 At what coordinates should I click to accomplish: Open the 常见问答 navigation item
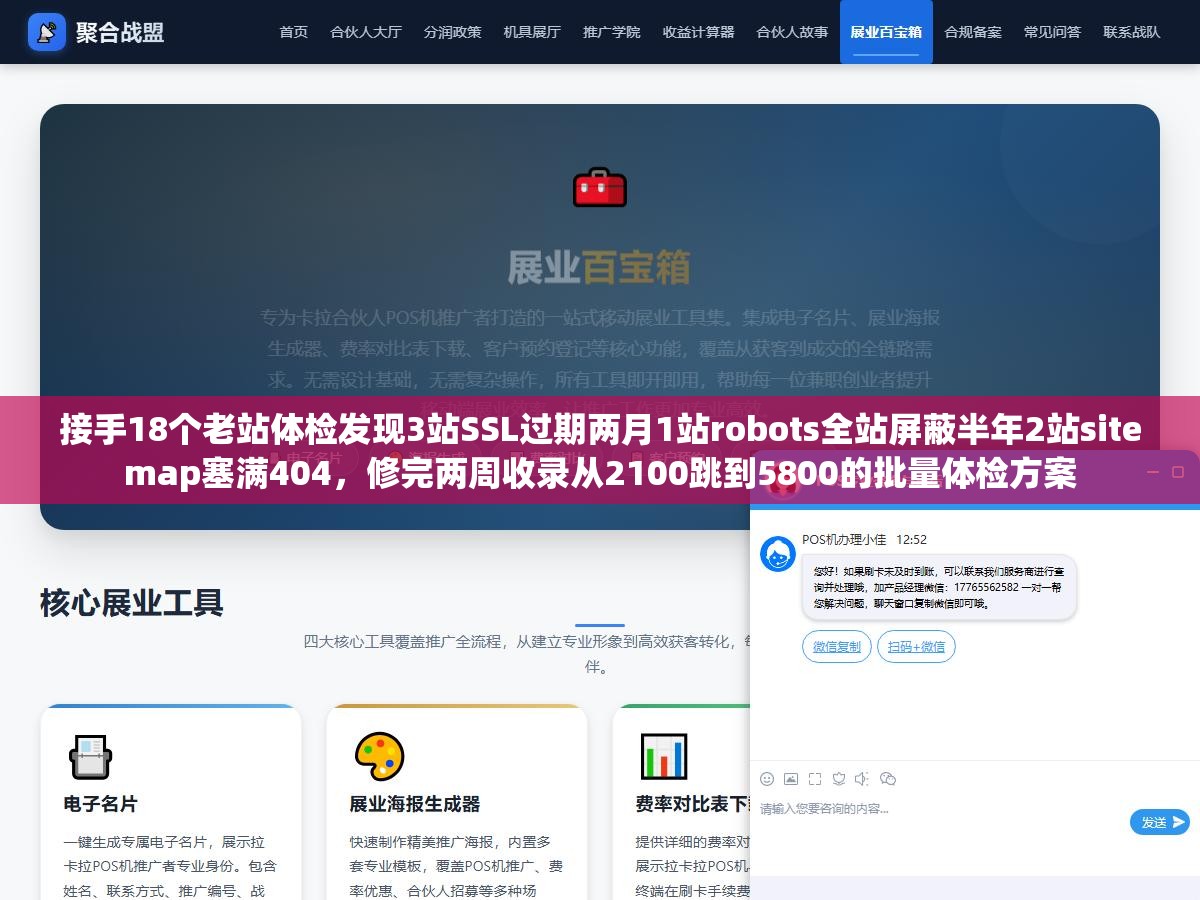(1052, 32)
